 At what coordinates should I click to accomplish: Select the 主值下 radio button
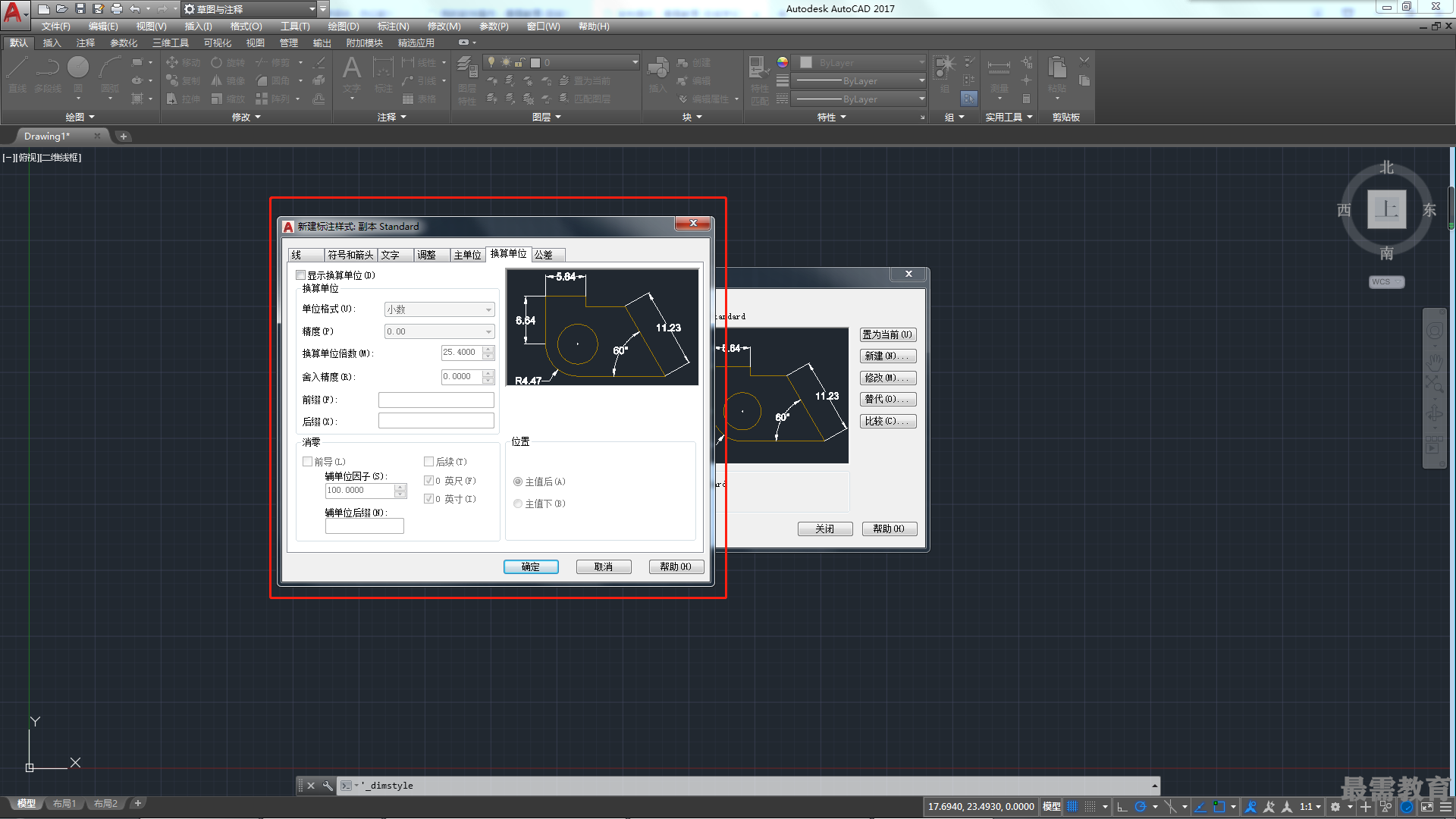pos(518,504)
